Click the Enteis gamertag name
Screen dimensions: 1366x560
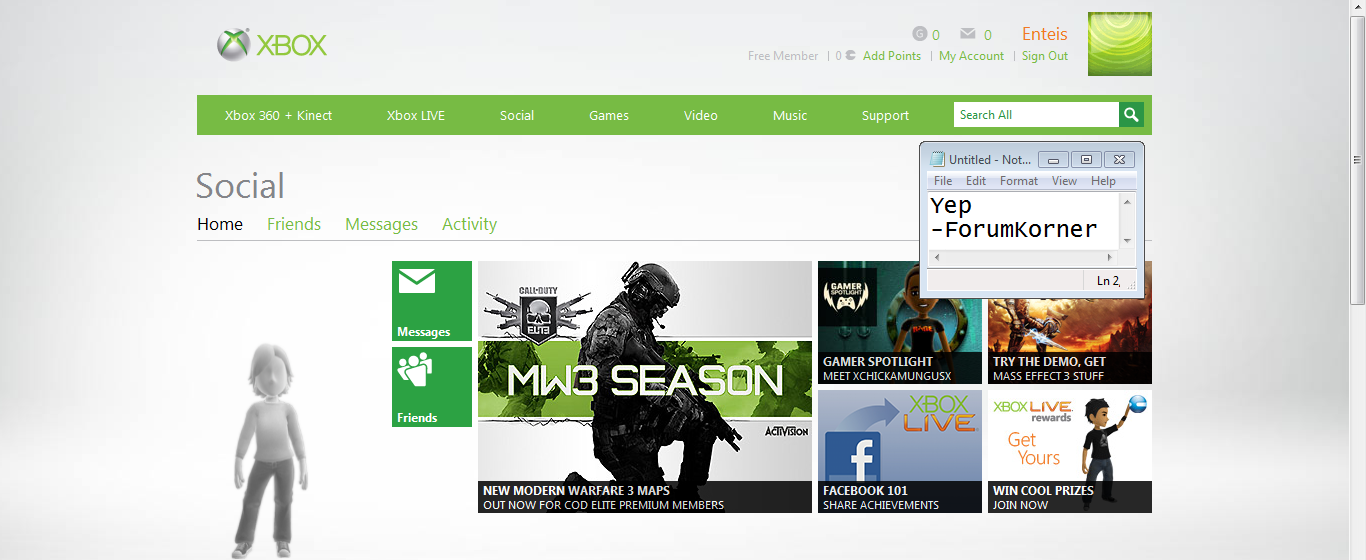pyautogui.click(x=1045, y=34)
